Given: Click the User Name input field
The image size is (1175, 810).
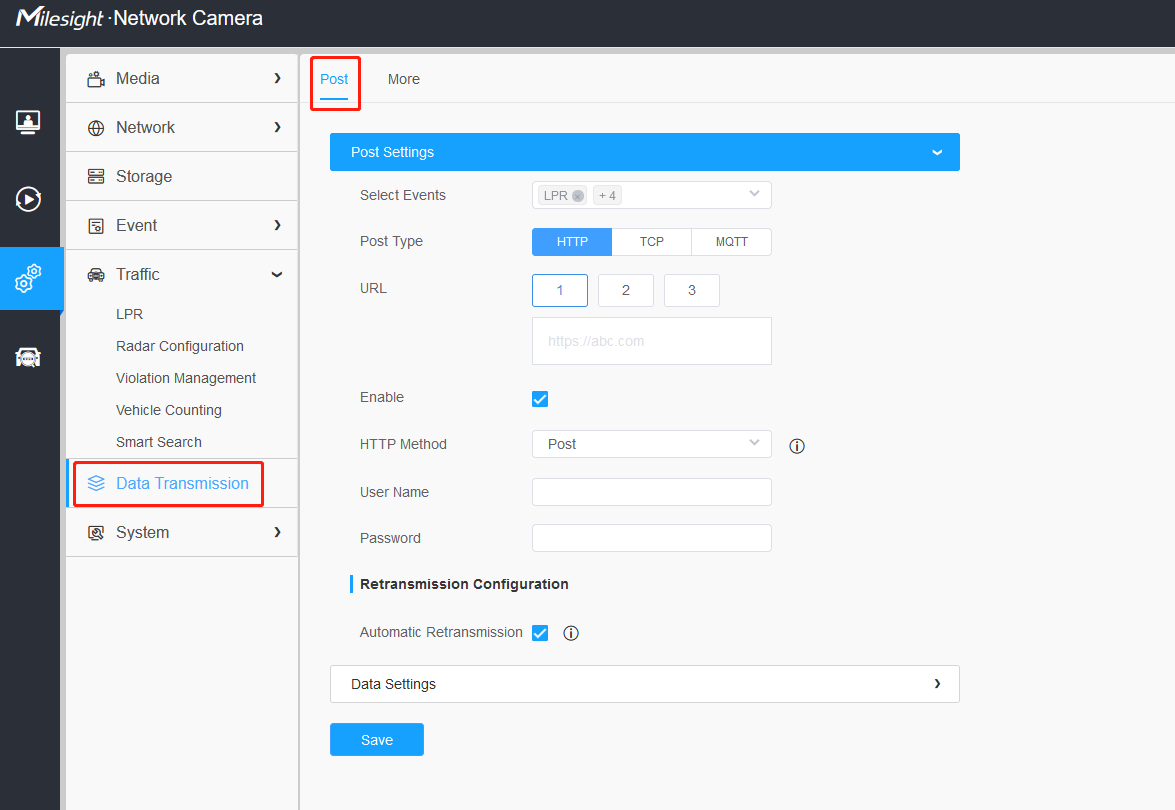Looking at the screenshot, I should click(652, 492).
